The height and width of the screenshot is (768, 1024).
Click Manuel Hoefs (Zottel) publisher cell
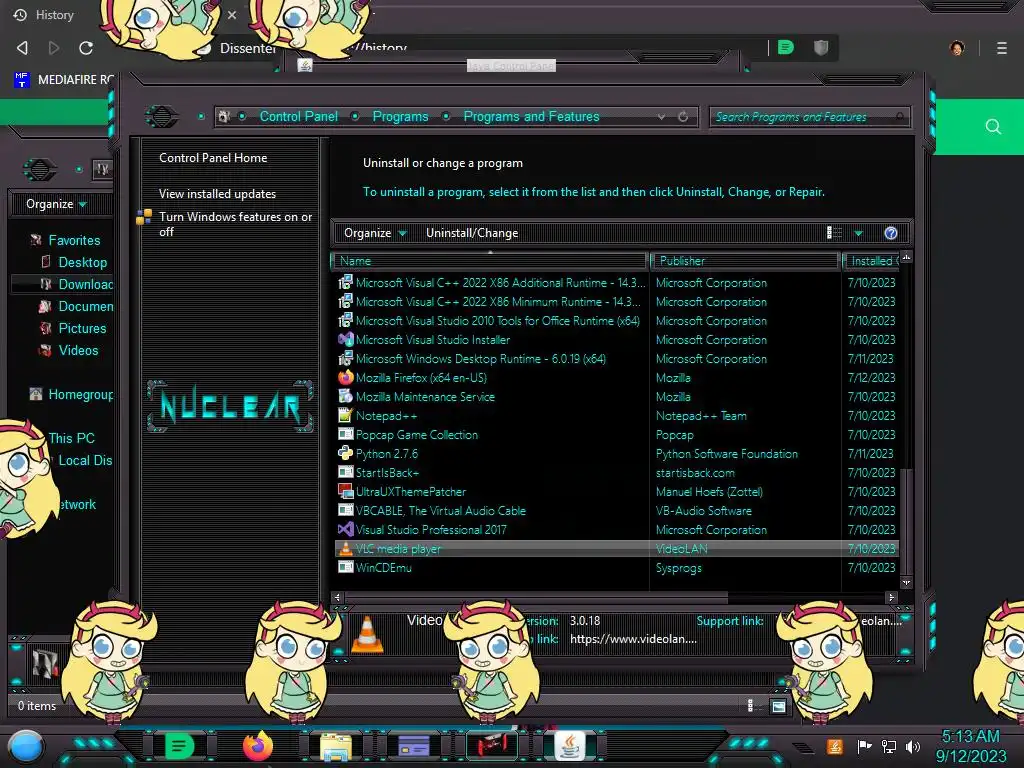click(x=709, y=492)
